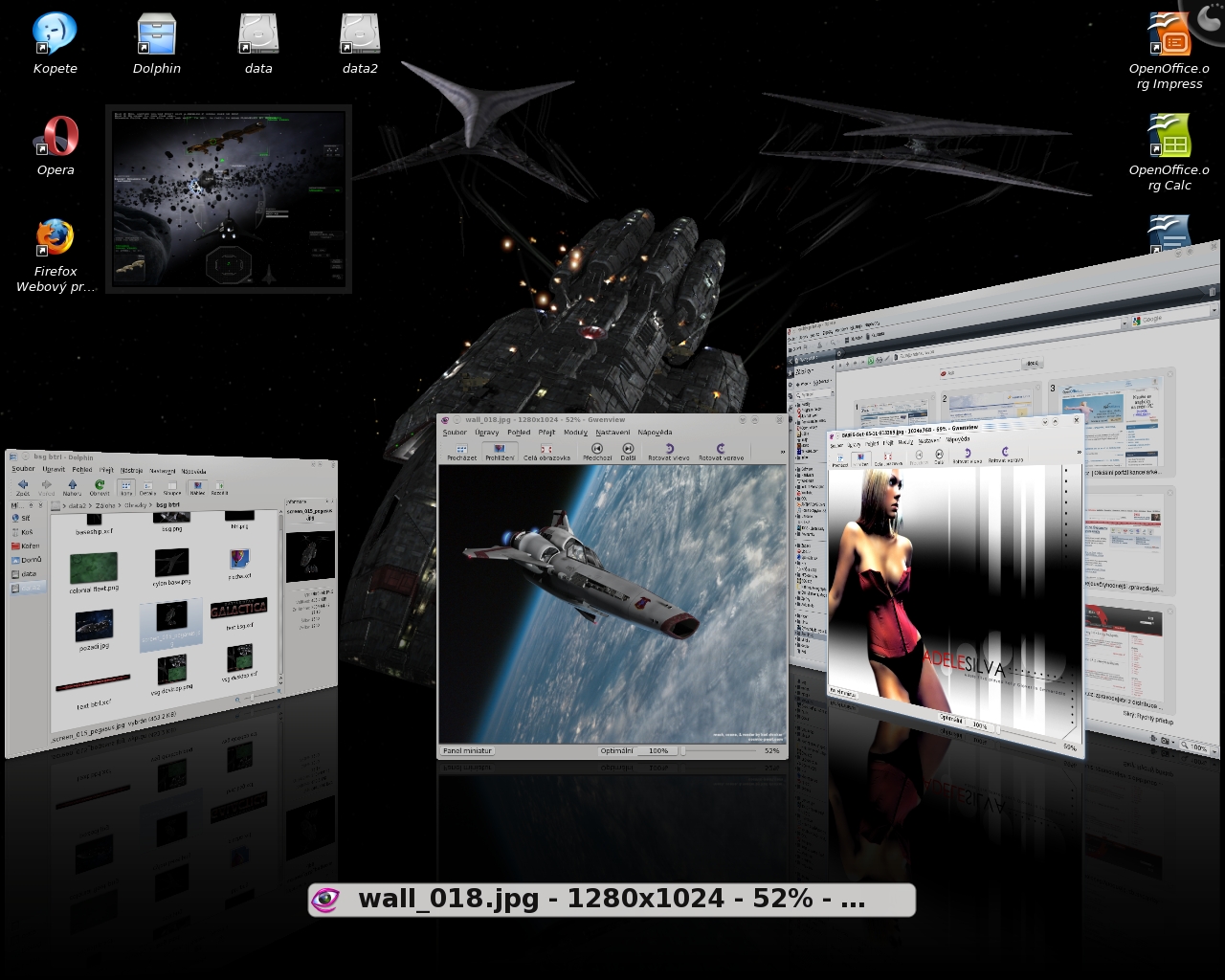Select Ikony view mode in Dolphin
Viewport: 1225px width, 980px height.
point(126,487)
